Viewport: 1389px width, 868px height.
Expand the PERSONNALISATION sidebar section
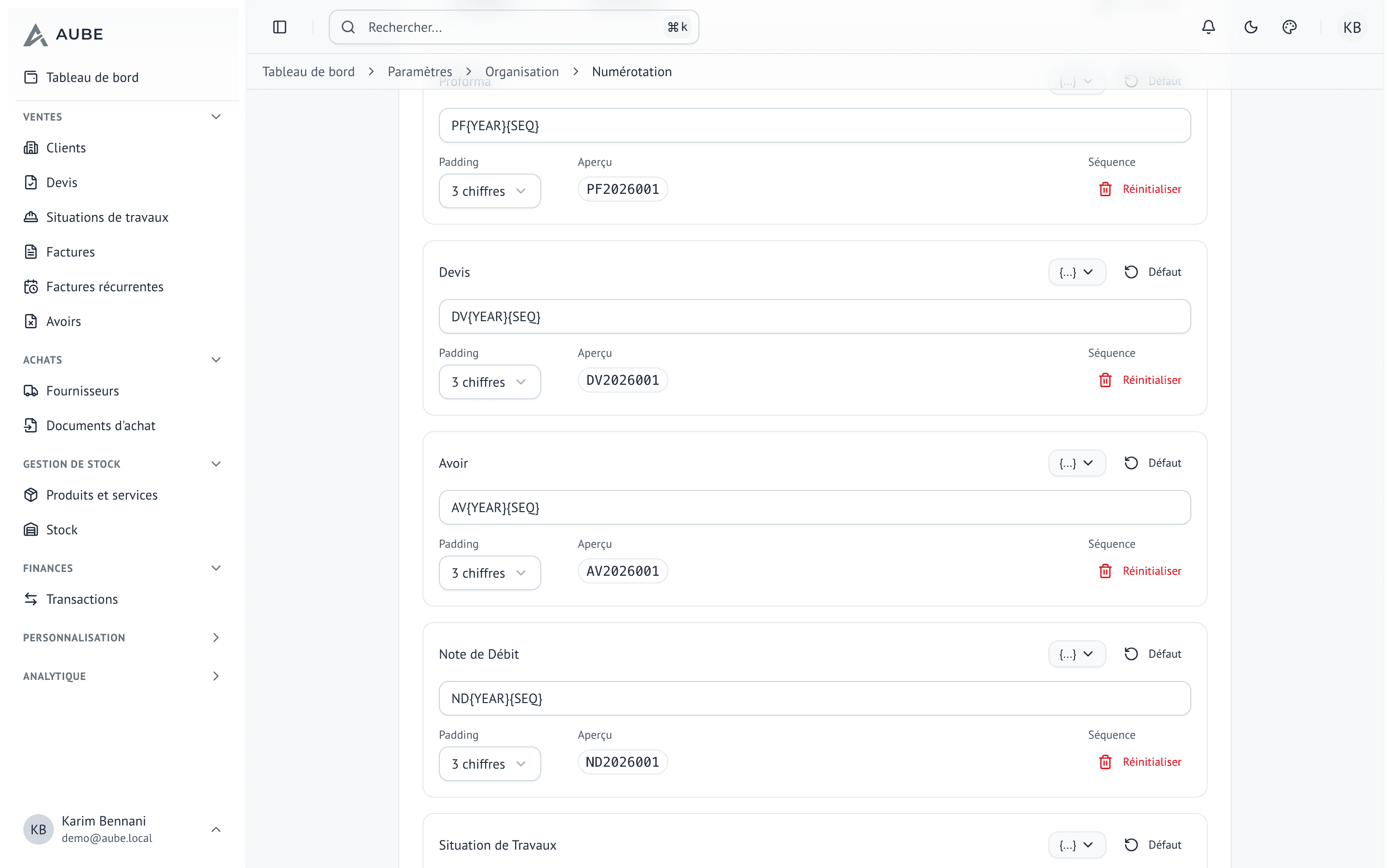click(216, 638)
